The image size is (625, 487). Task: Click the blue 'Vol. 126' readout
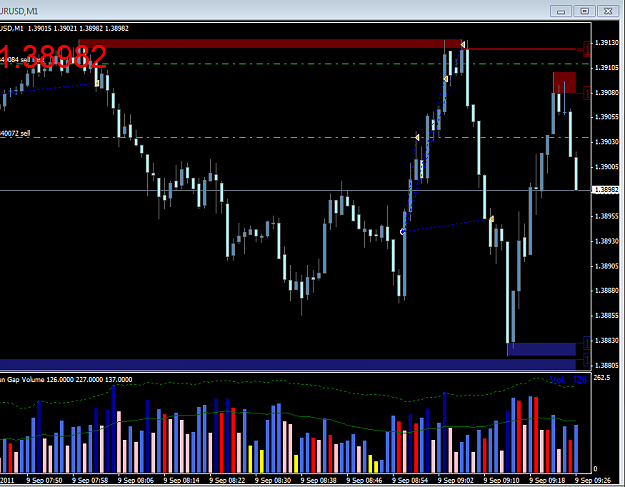pos(568,379)
